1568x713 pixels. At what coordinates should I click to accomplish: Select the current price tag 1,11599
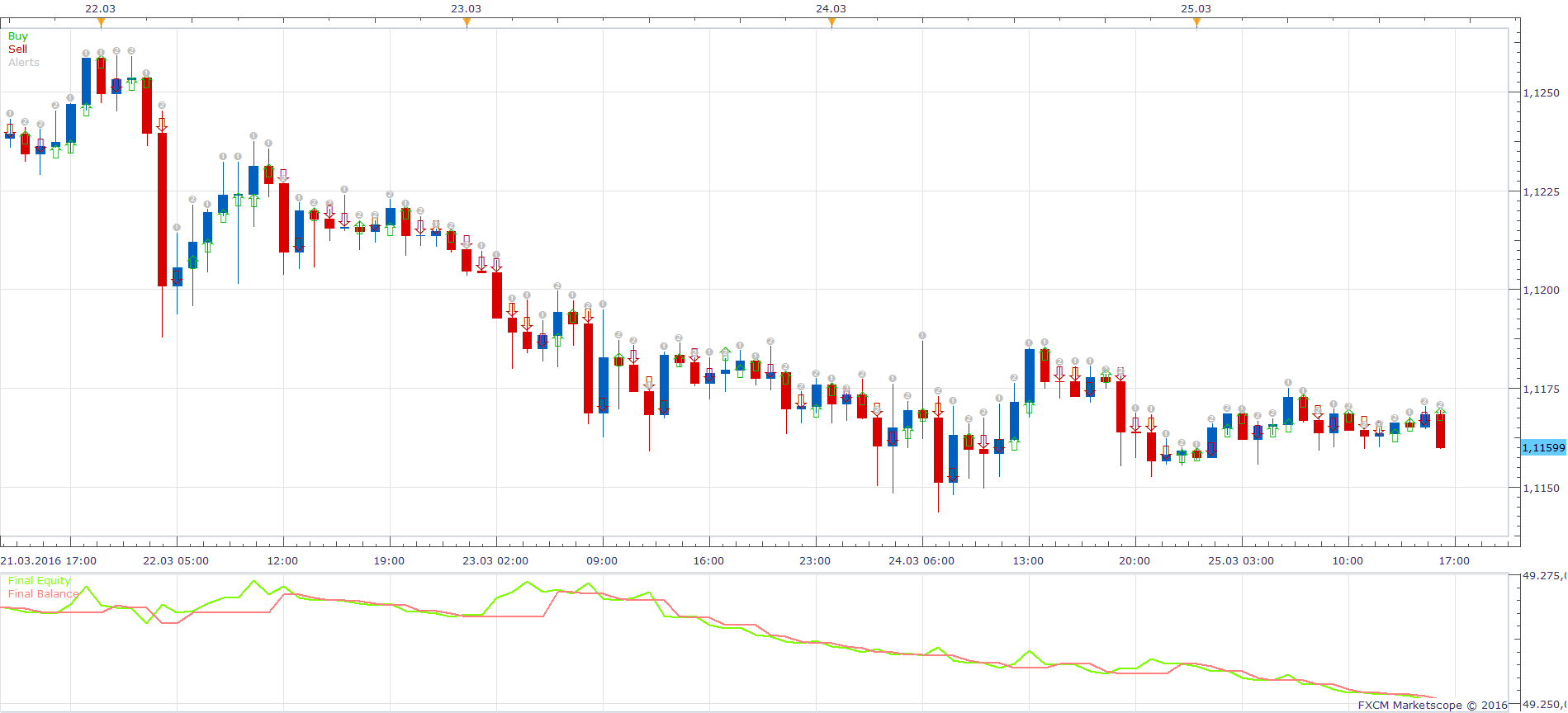tap(1543, 448)
